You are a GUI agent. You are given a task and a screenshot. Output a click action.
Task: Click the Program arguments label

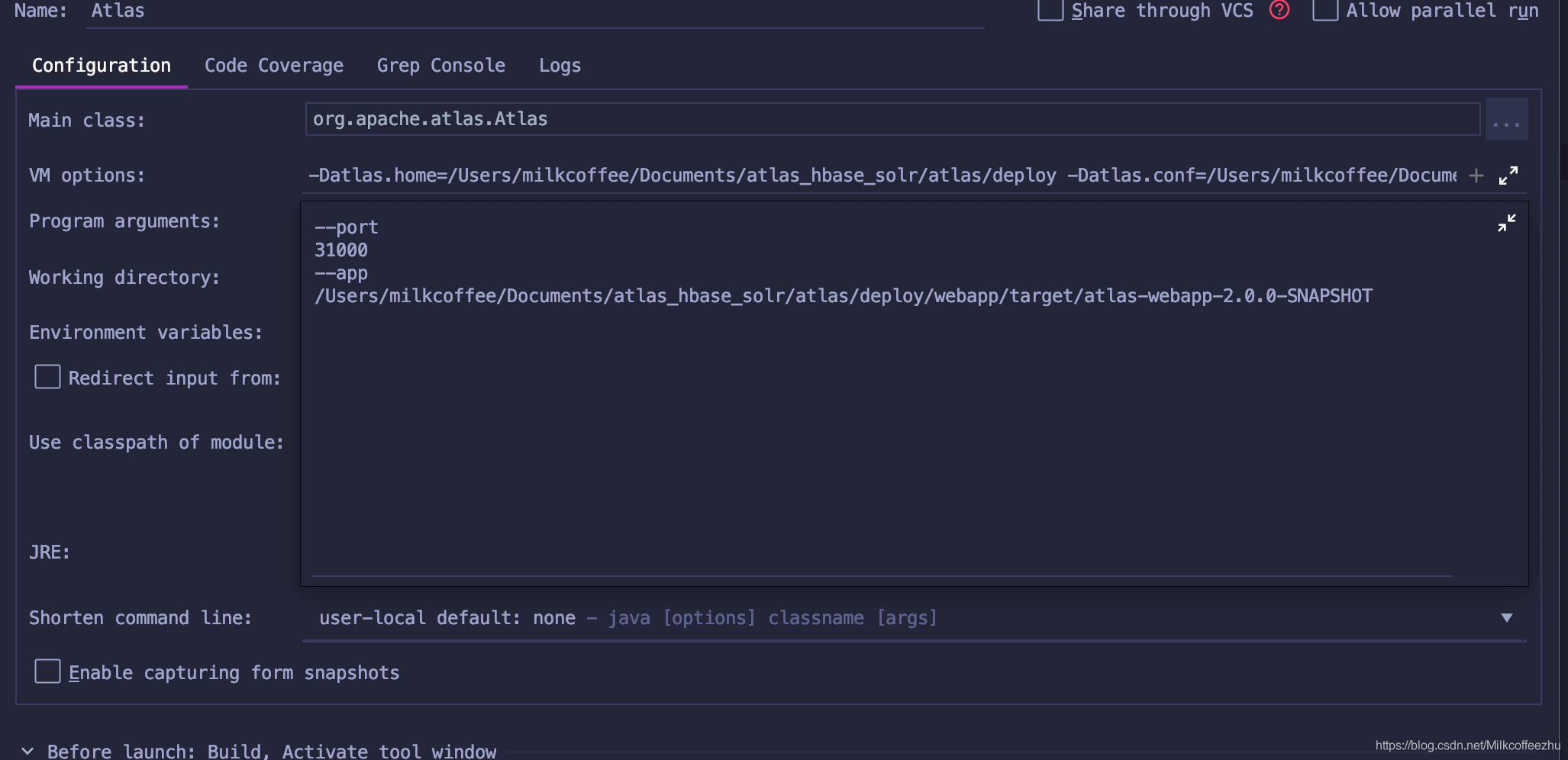point(124,221)
